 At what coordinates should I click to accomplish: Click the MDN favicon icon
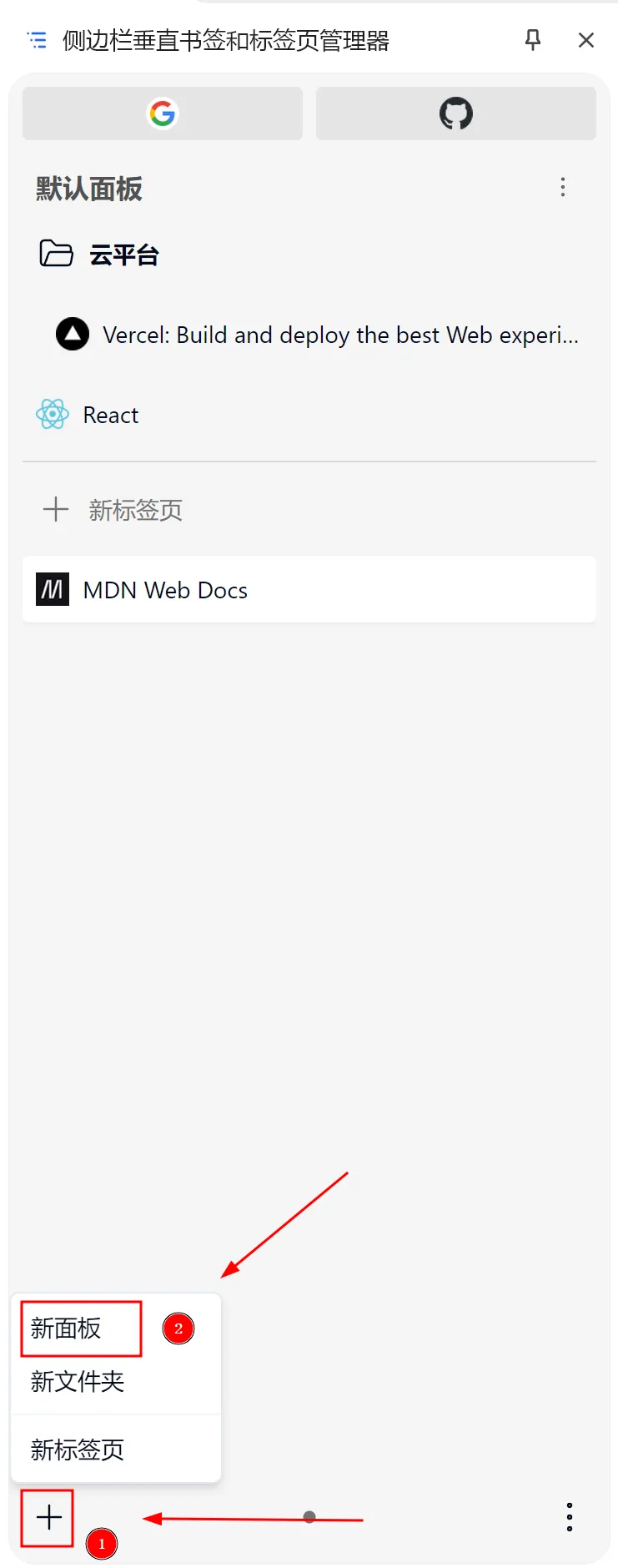tap(53, 589)
